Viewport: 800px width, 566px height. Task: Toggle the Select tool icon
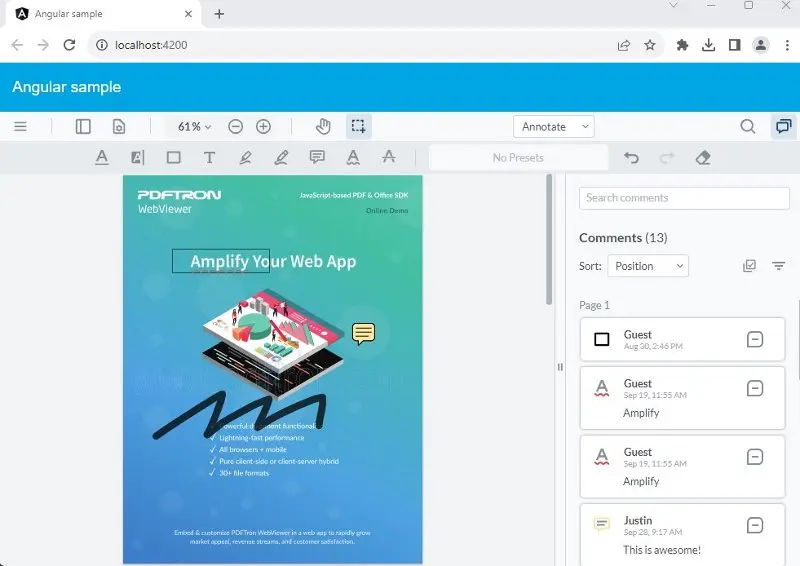coord(358,126)
